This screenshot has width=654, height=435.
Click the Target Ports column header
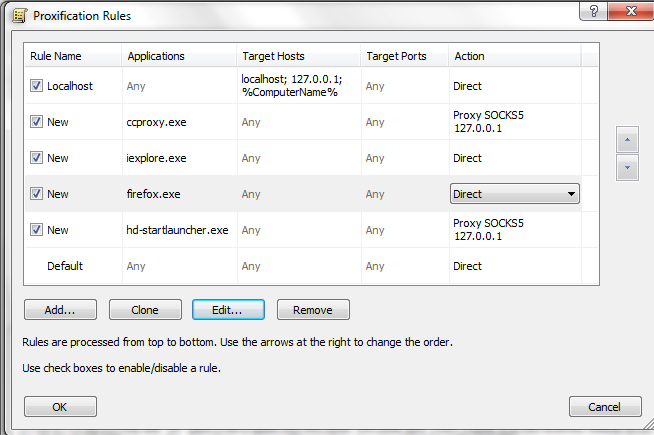coord(405,56)
